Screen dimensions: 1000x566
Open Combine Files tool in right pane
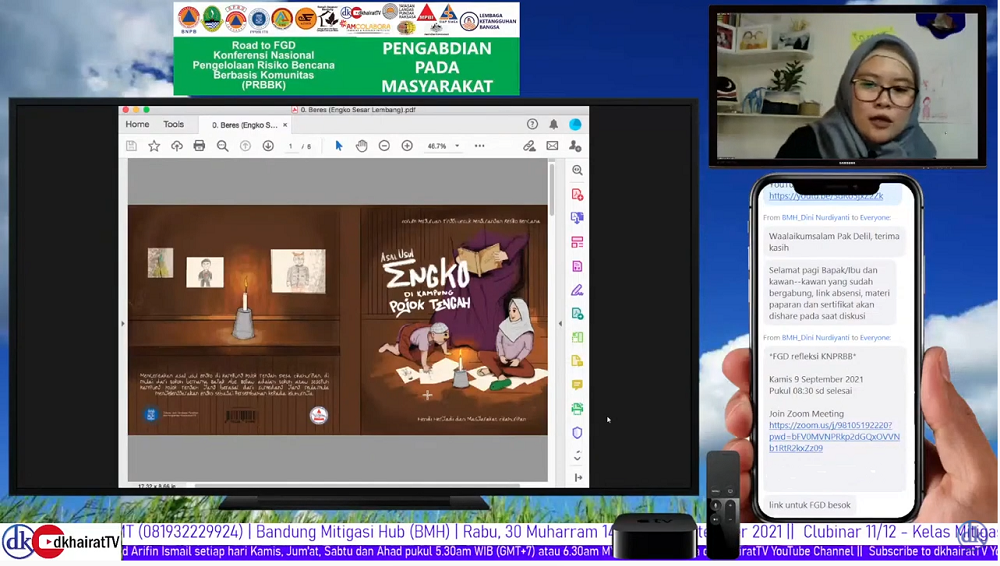click(577, 218)
